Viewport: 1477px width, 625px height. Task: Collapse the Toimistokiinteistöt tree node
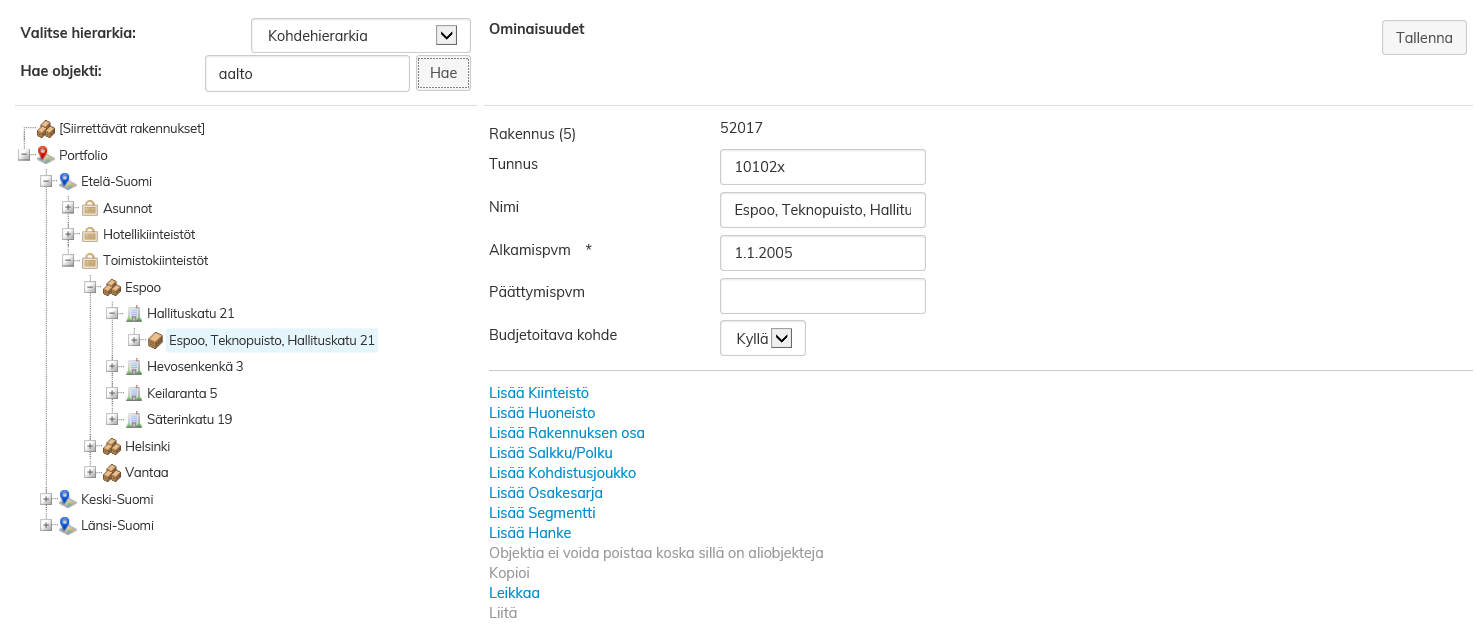tap(69, 261)
